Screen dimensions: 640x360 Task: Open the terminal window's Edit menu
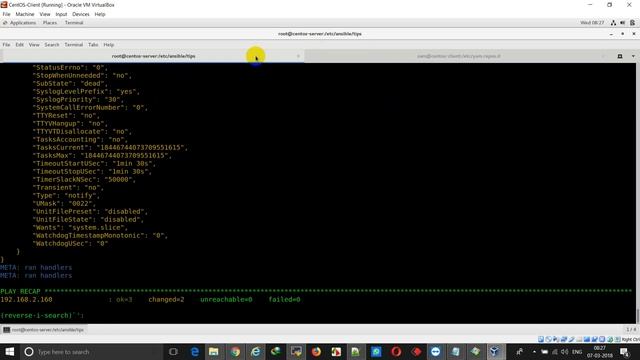coord(20,44)
